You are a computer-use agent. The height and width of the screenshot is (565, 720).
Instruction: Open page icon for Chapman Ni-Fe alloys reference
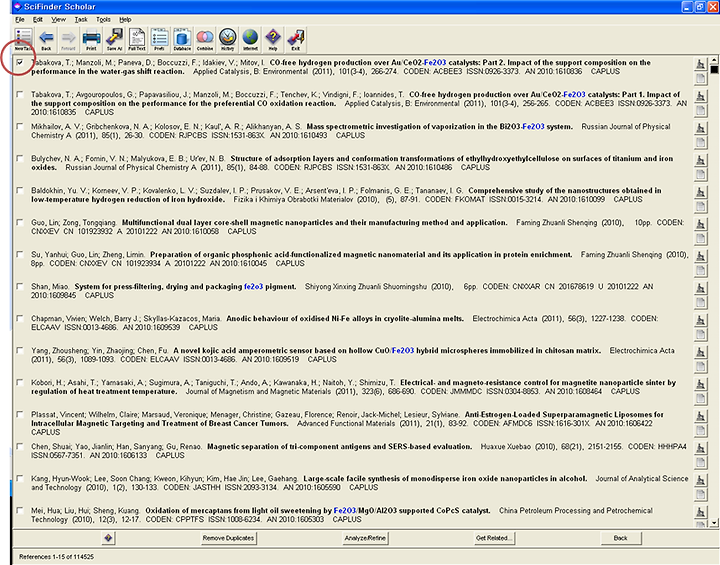[700, 334]
